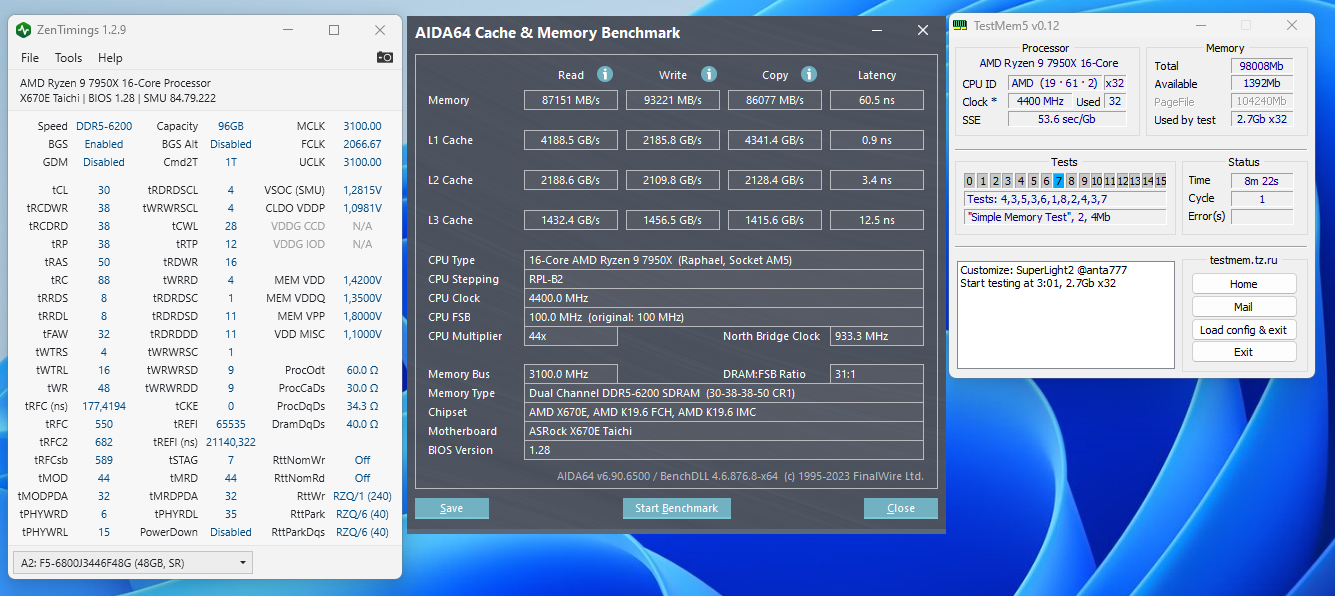Click the ProcOdt 60.0 Ω value
Screen dimensions: 1335x596
[362, 370]
